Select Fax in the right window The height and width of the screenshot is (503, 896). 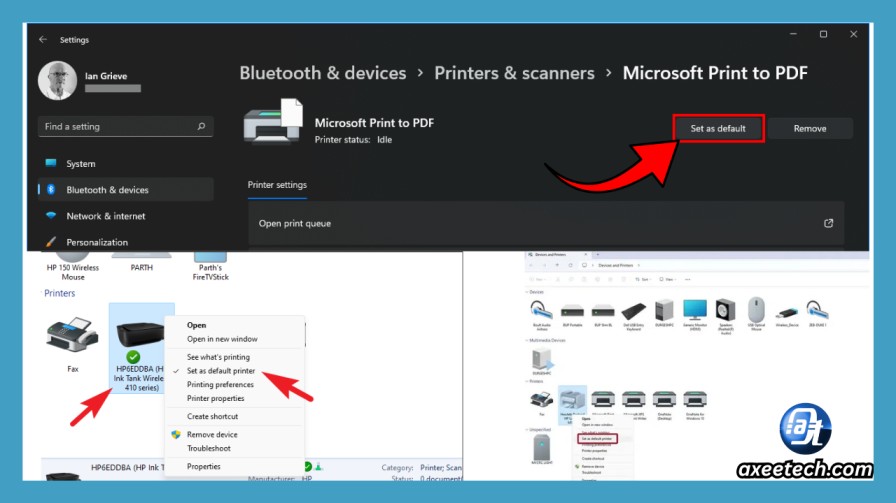tap(542, 402)
